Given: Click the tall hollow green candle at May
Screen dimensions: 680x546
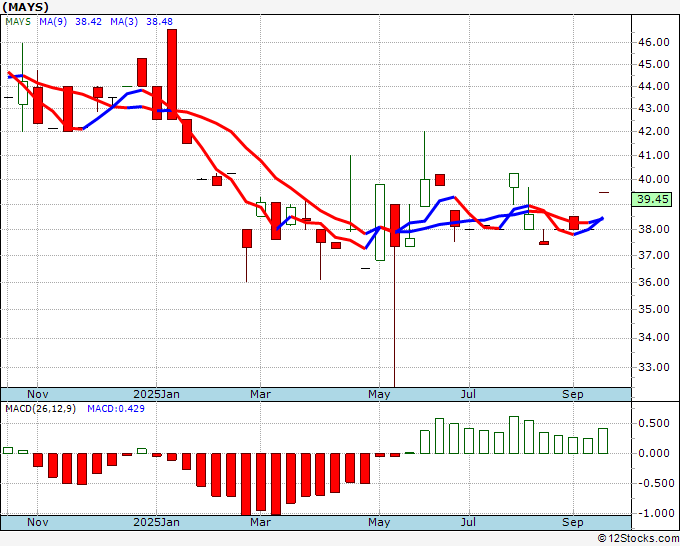Looking at the screenshot, I should [x=380, y=222].
